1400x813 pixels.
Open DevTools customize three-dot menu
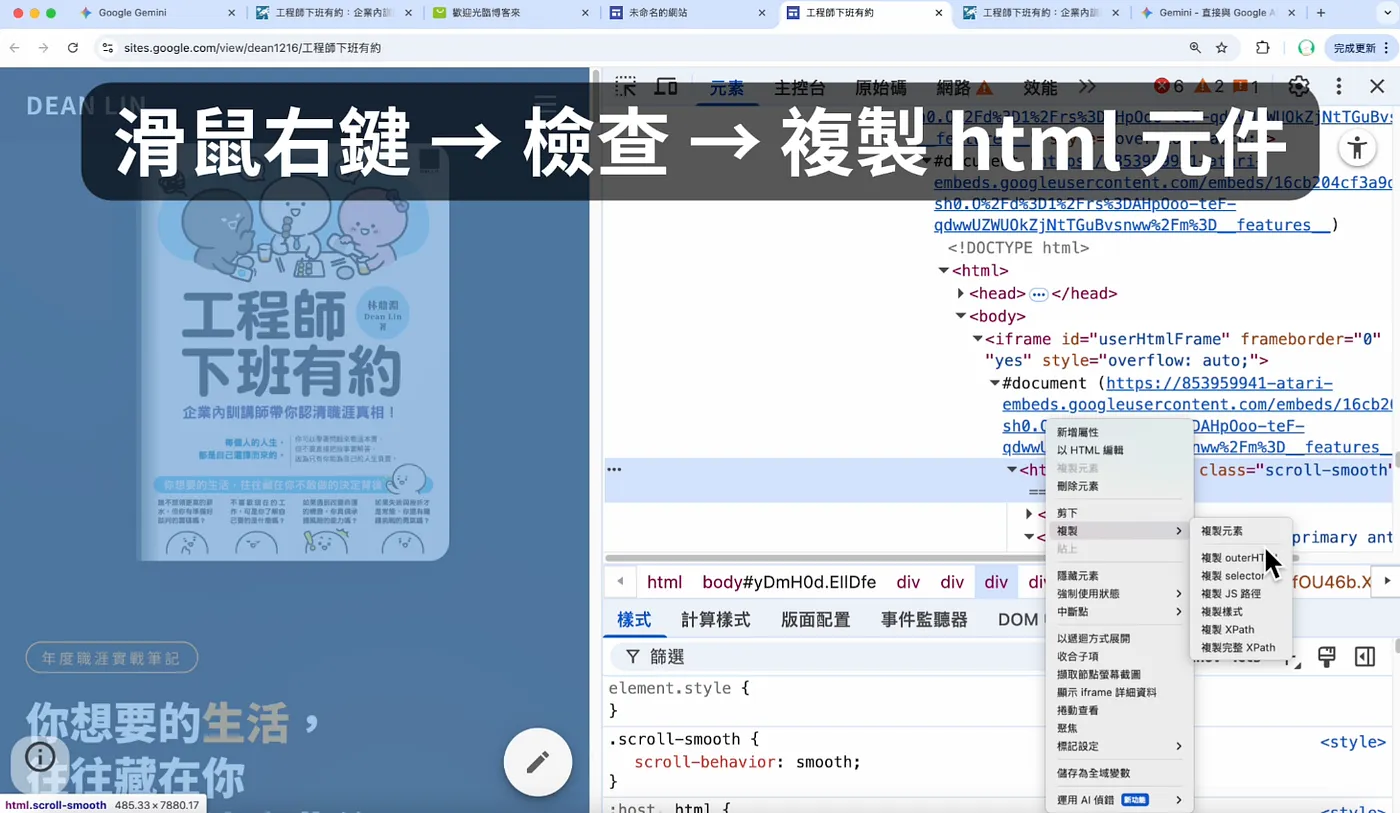pos(1339,87)
